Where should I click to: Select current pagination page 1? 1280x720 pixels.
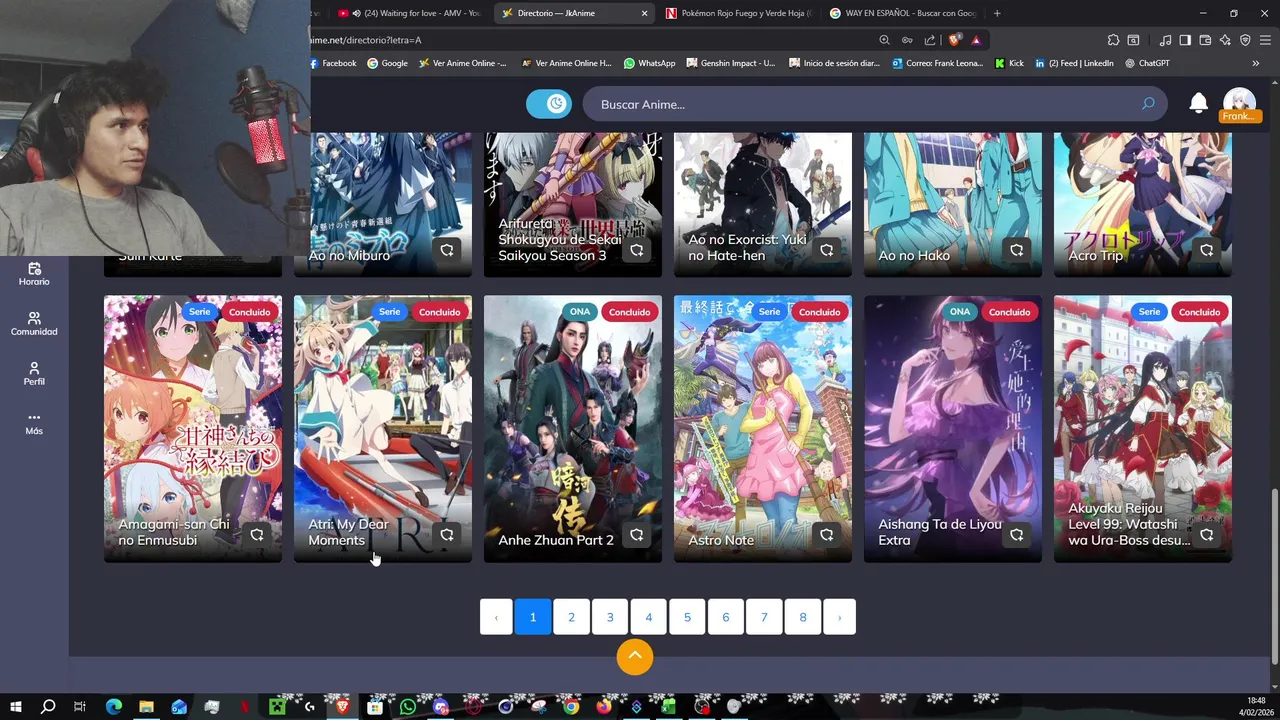click(x=533, y=617)
